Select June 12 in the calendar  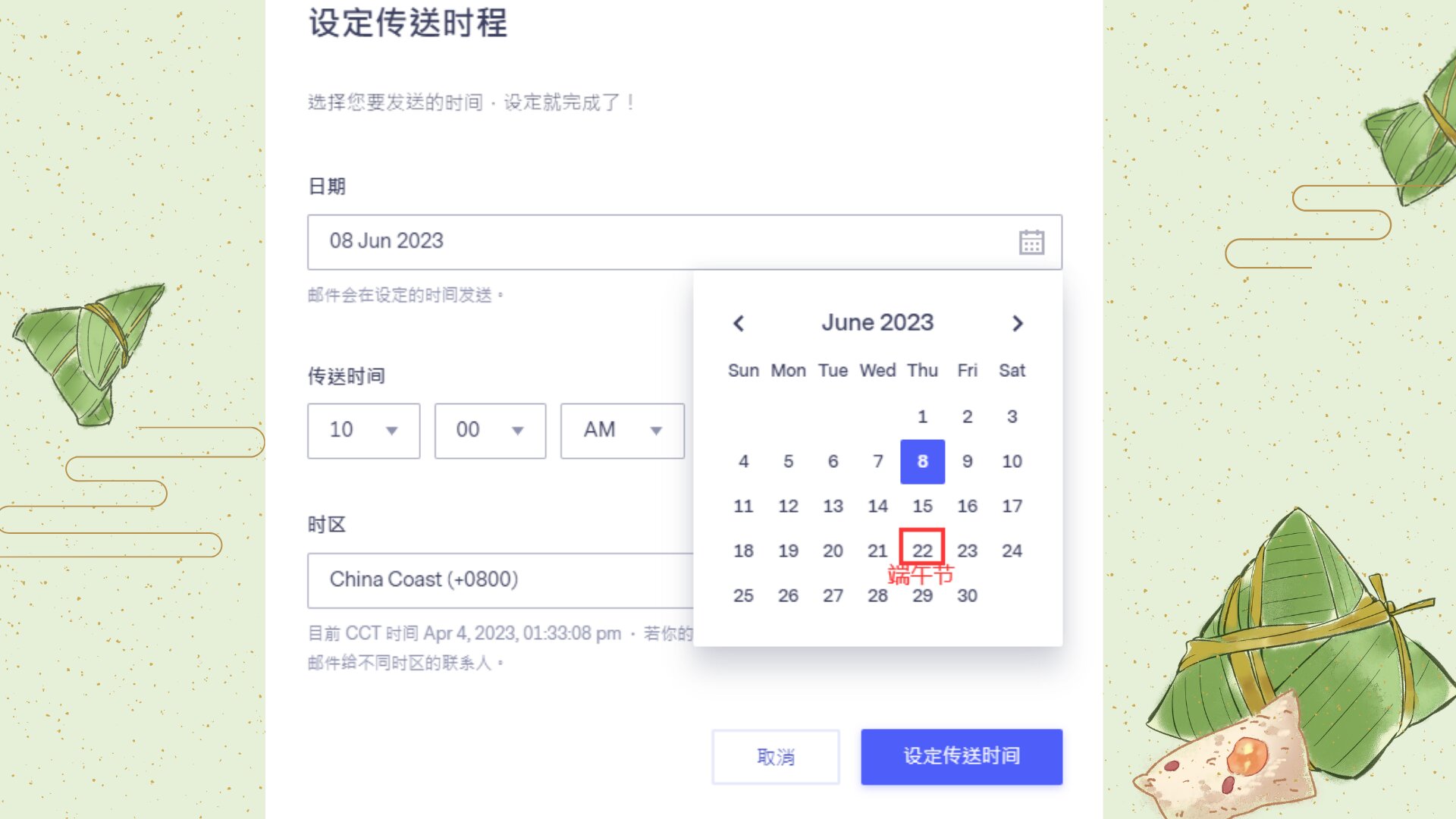[788, 506]
